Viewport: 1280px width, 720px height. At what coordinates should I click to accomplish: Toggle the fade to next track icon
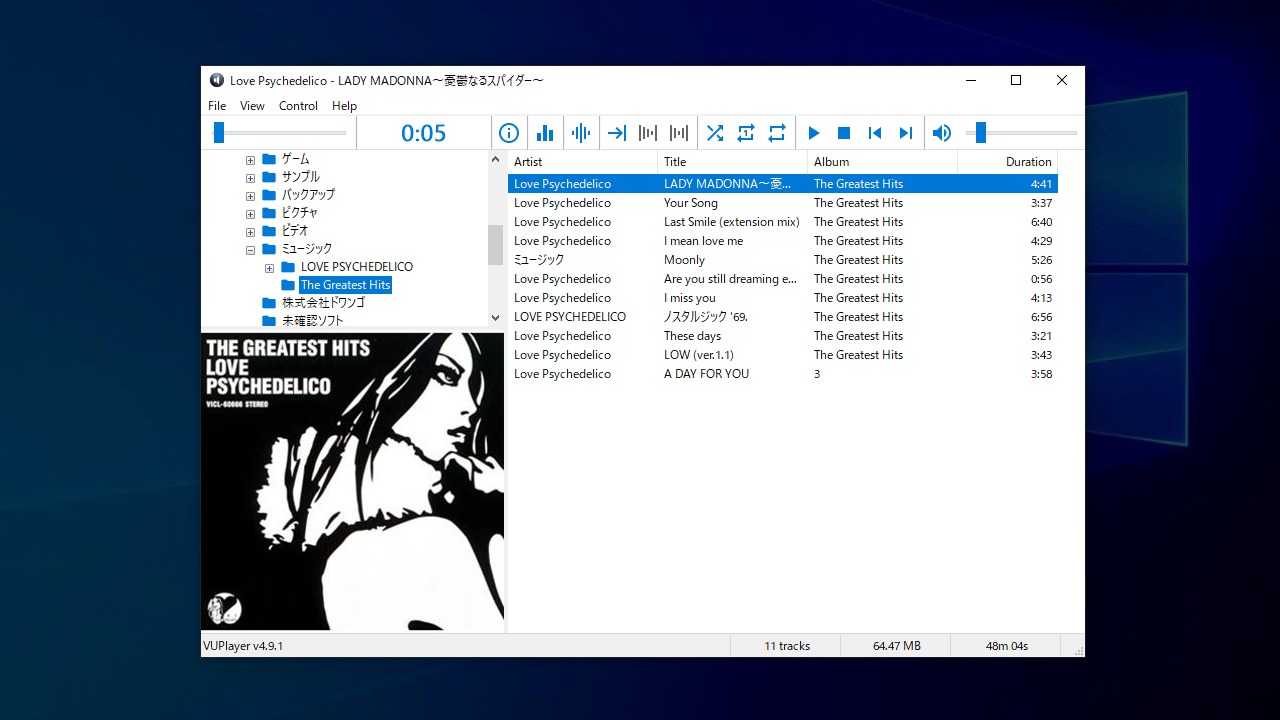coord(679,133)
